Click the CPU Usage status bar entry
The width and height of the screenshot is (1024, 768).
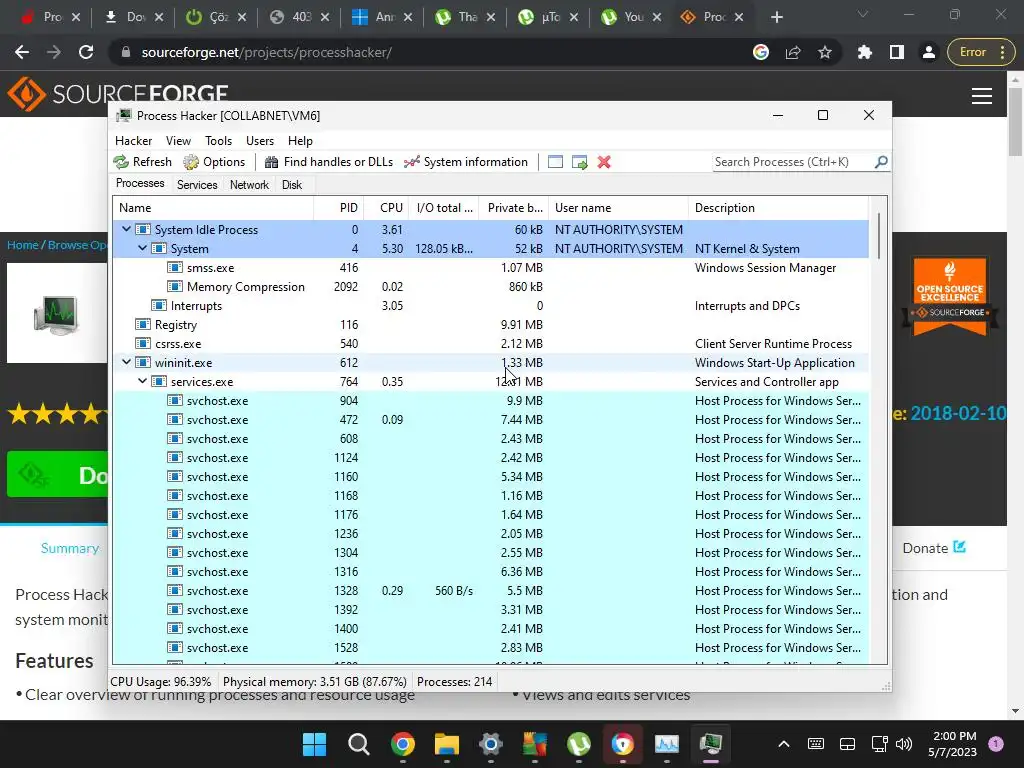161,682
